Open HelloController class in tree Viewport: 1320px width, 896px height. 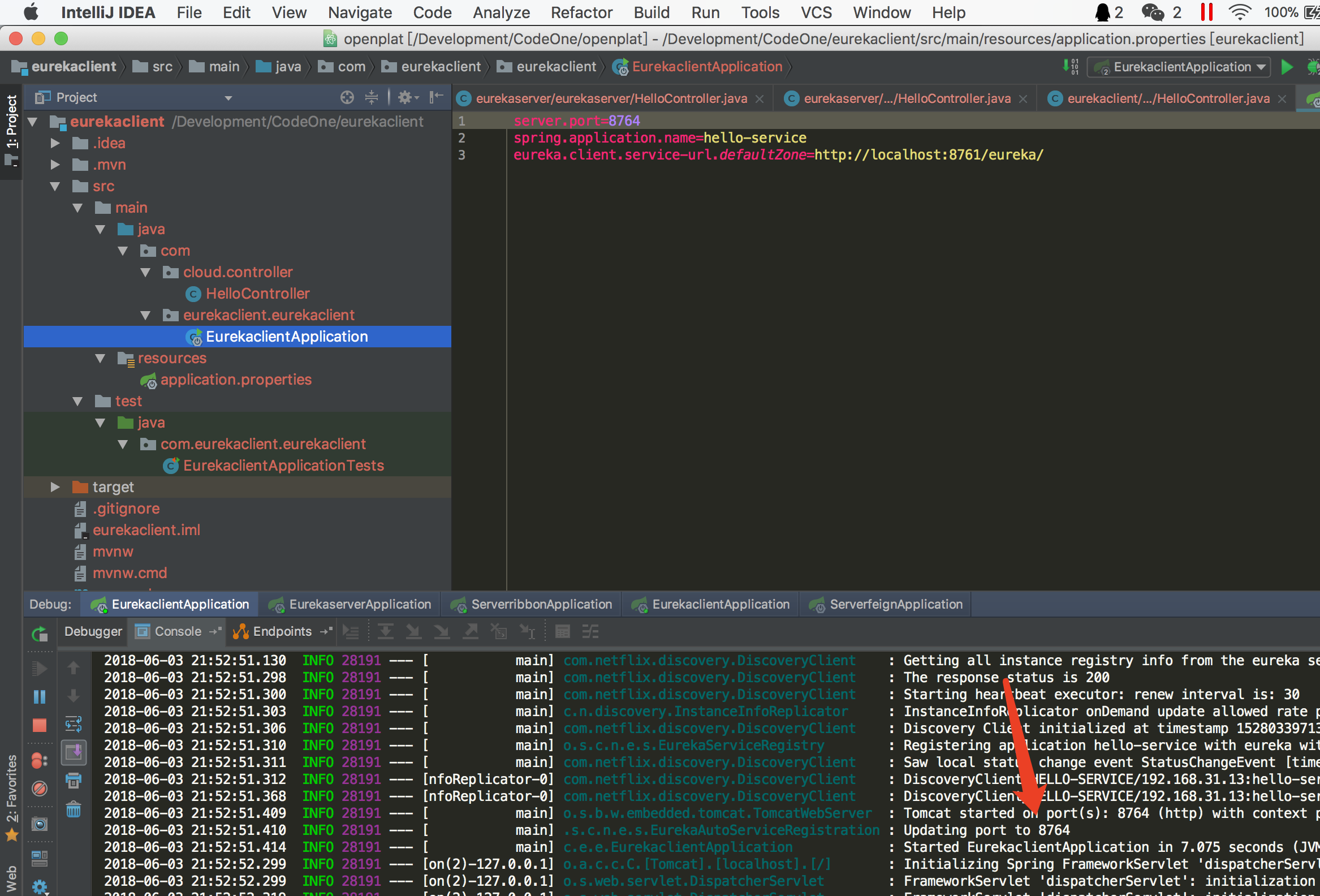[x=257, y=294]
